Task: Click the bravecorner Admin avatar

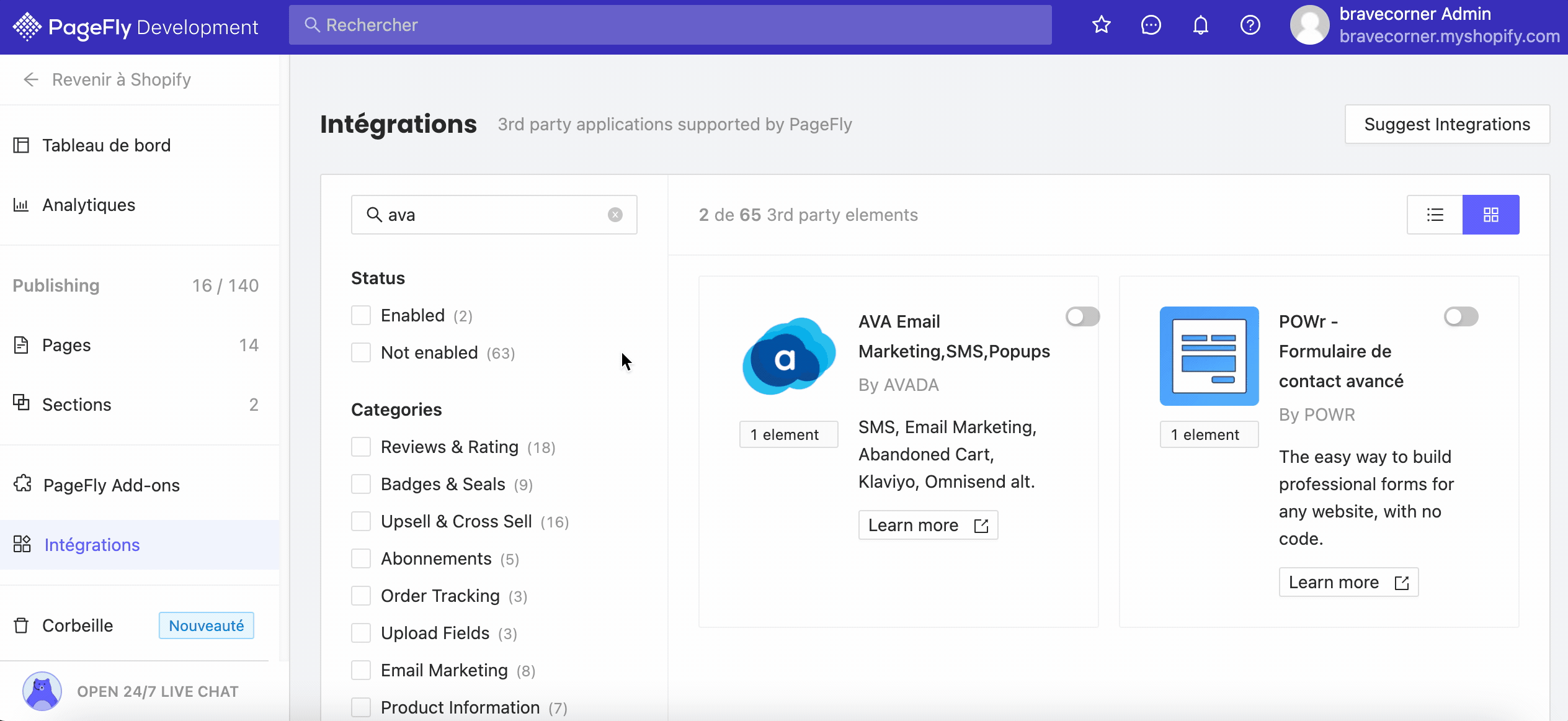Action: pos(1310,25)
